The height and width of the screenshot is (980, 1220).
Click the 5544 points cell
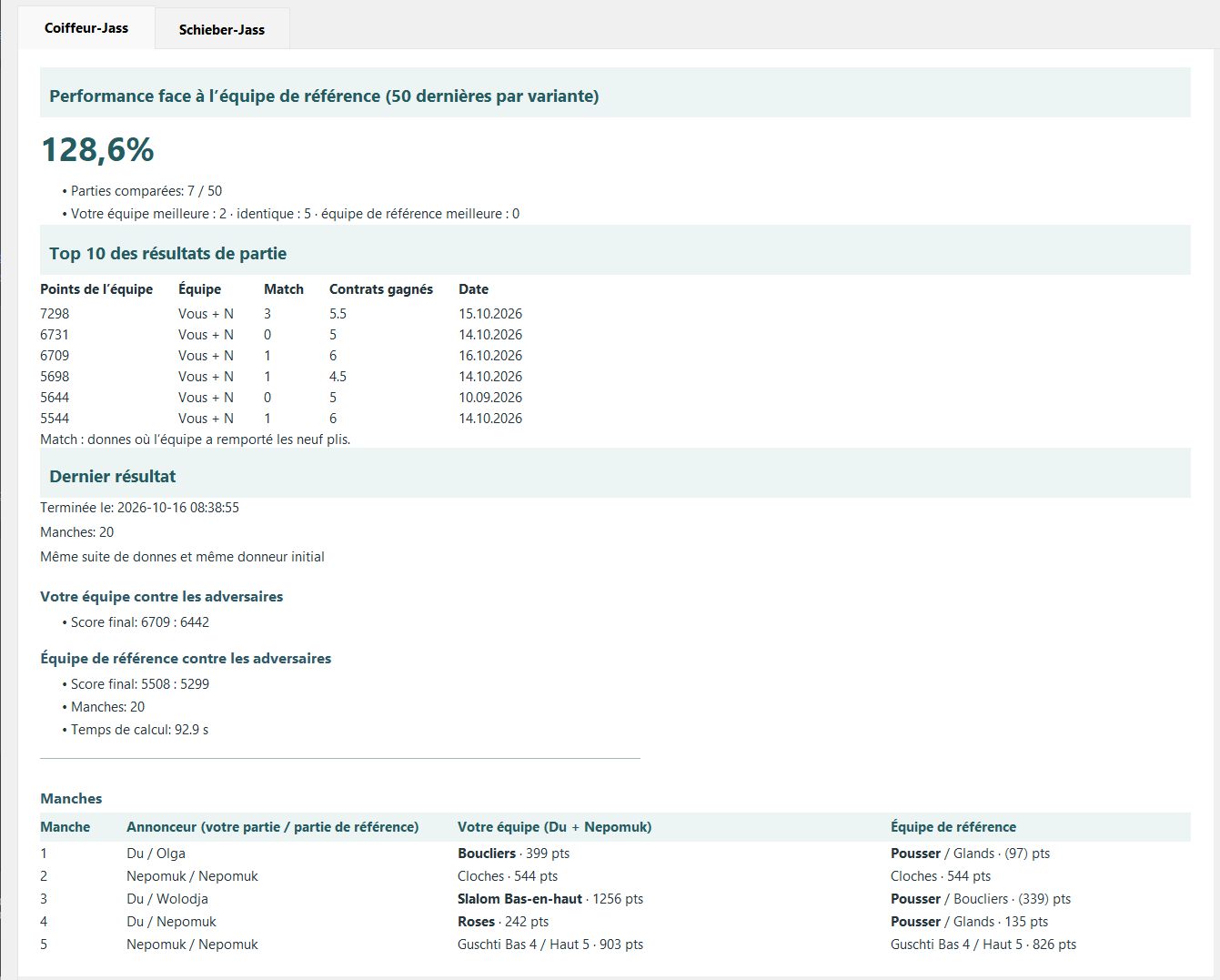[55, 419]
